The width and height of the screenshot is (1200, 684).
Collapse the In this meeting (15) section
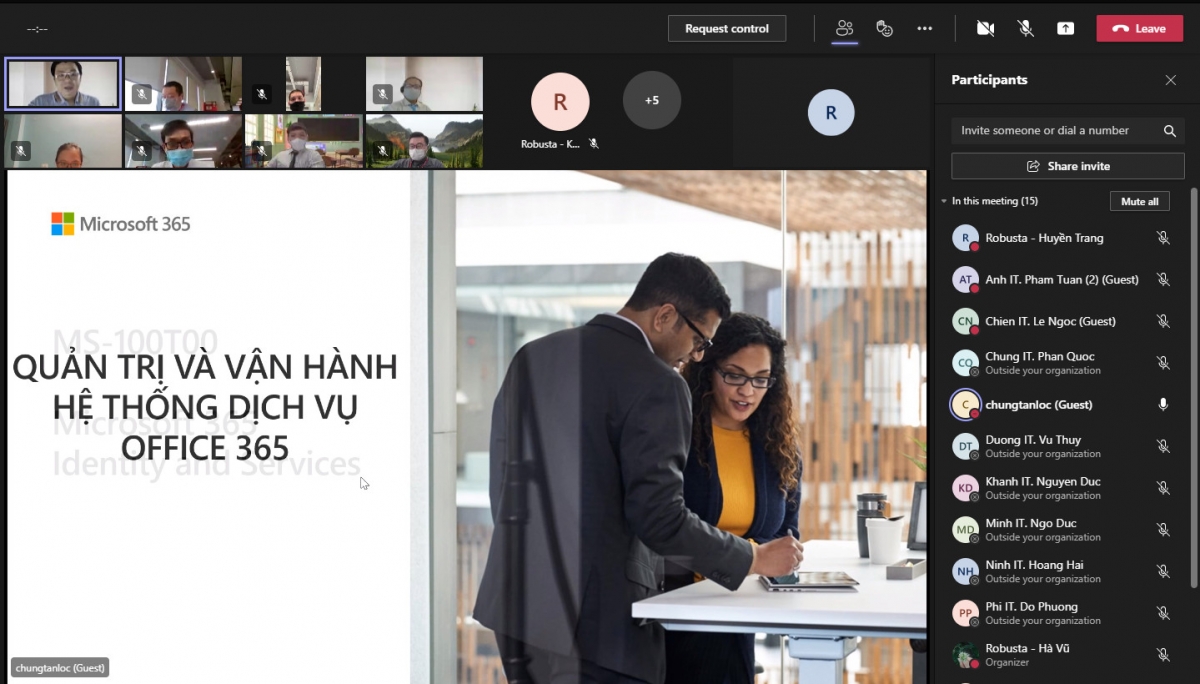click(x=944, y=201)
